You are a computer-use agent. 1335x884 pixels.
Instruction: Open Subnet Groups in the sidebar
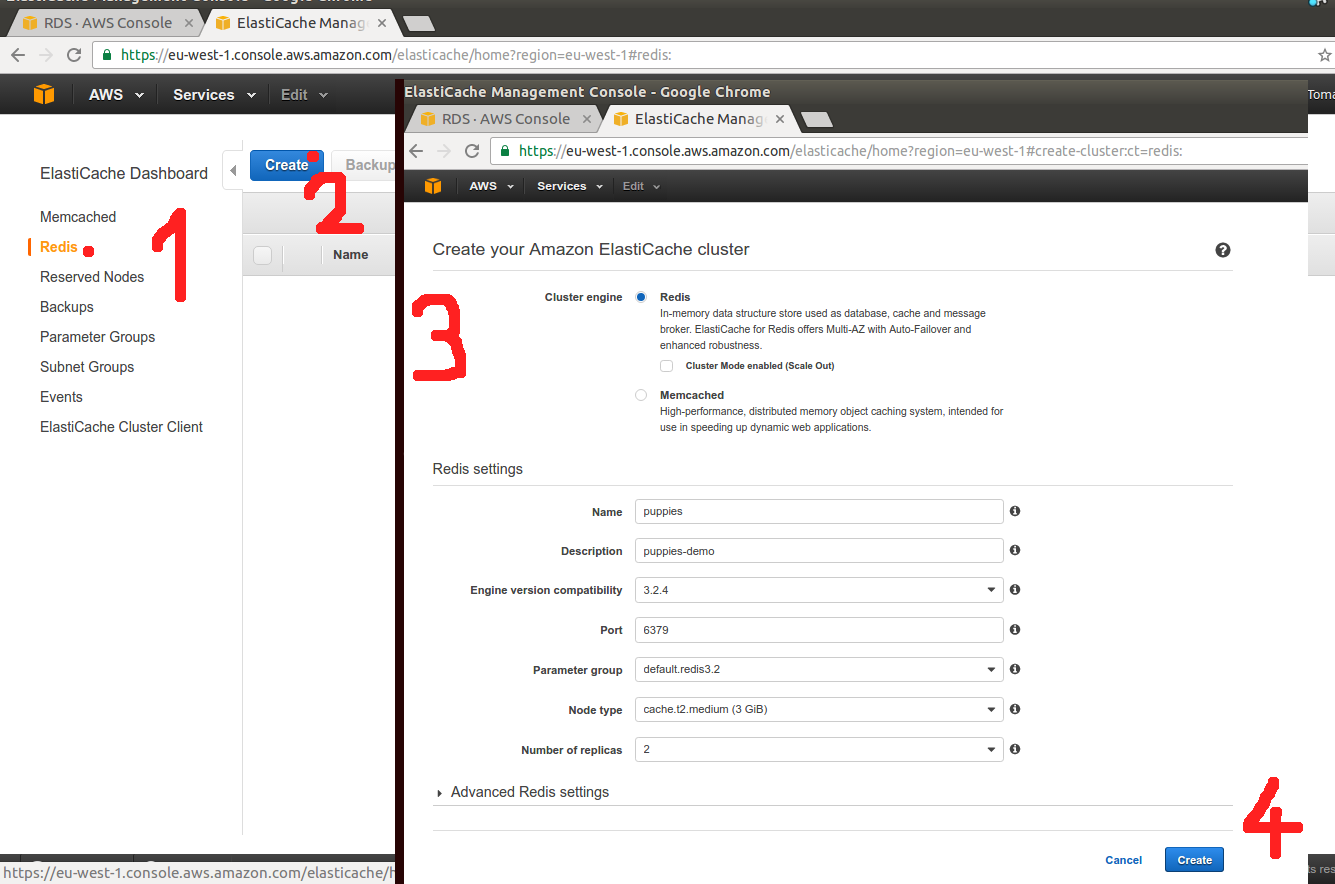pyautogui.click(x=87, y=367)
